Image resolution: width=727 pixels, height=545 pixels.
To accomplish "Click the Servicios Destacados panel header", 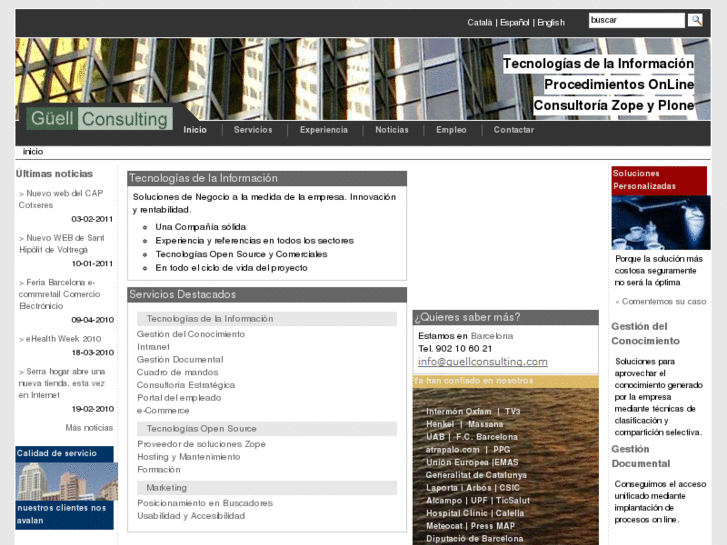I will 267,295.
